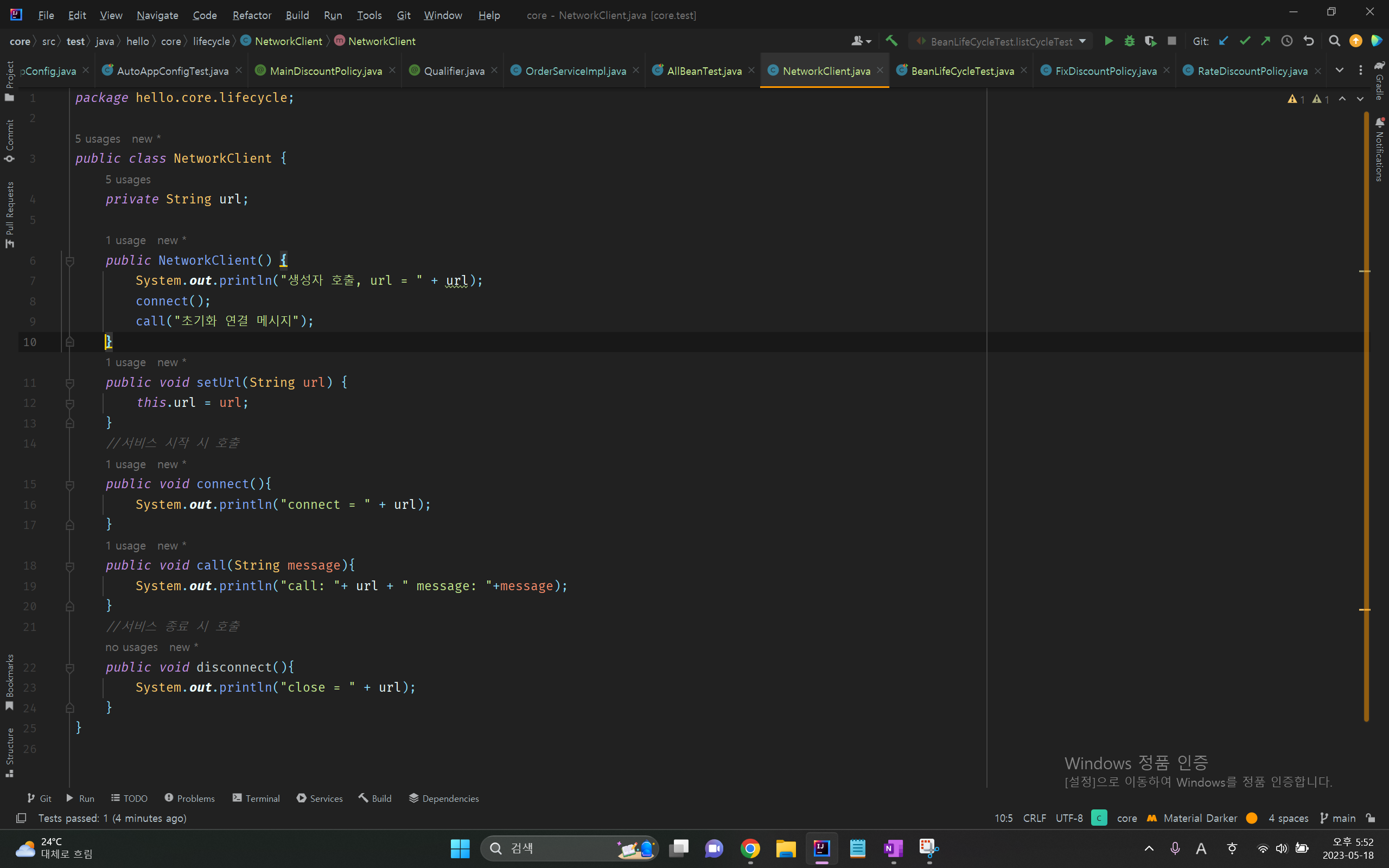Image resolution: width=1389 pixels, height=868 pixels.
Task: Click cursor position 10:5 indicator
Action: pyautogui.click(x=1003, y=818)
